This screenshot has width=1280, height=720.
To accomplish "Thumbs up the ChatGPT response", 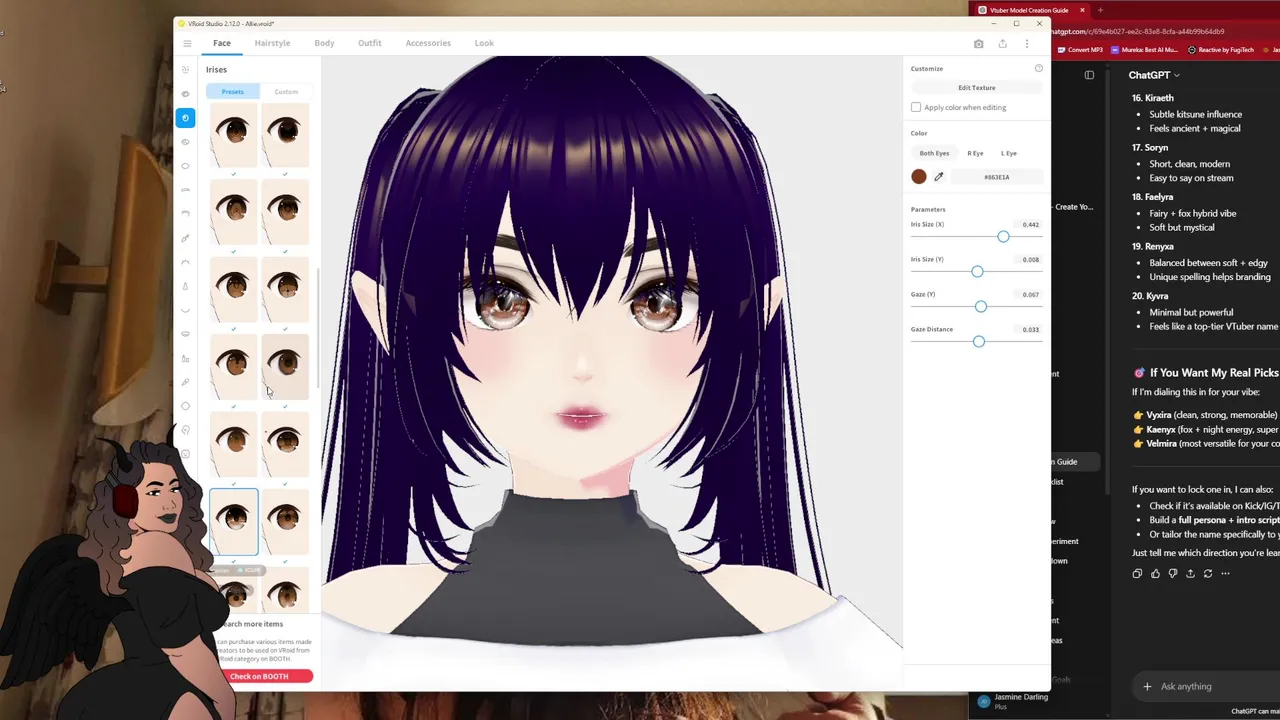I will coord(1155,574).
